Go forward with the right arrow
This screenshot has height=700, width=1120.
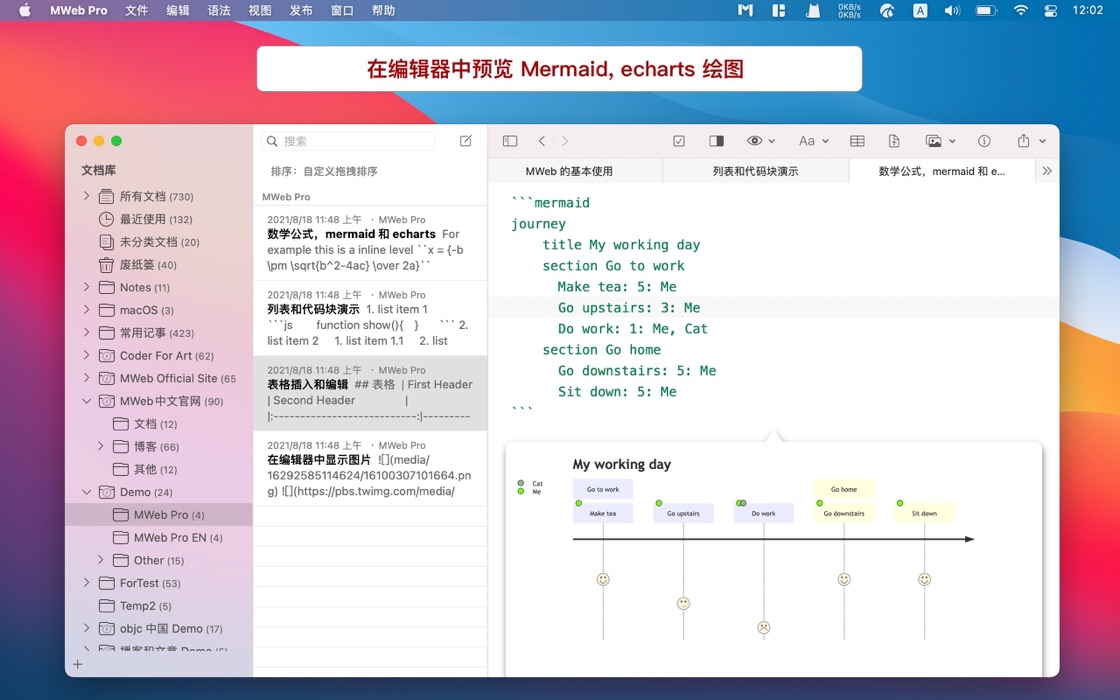click(x=565, y=141)
